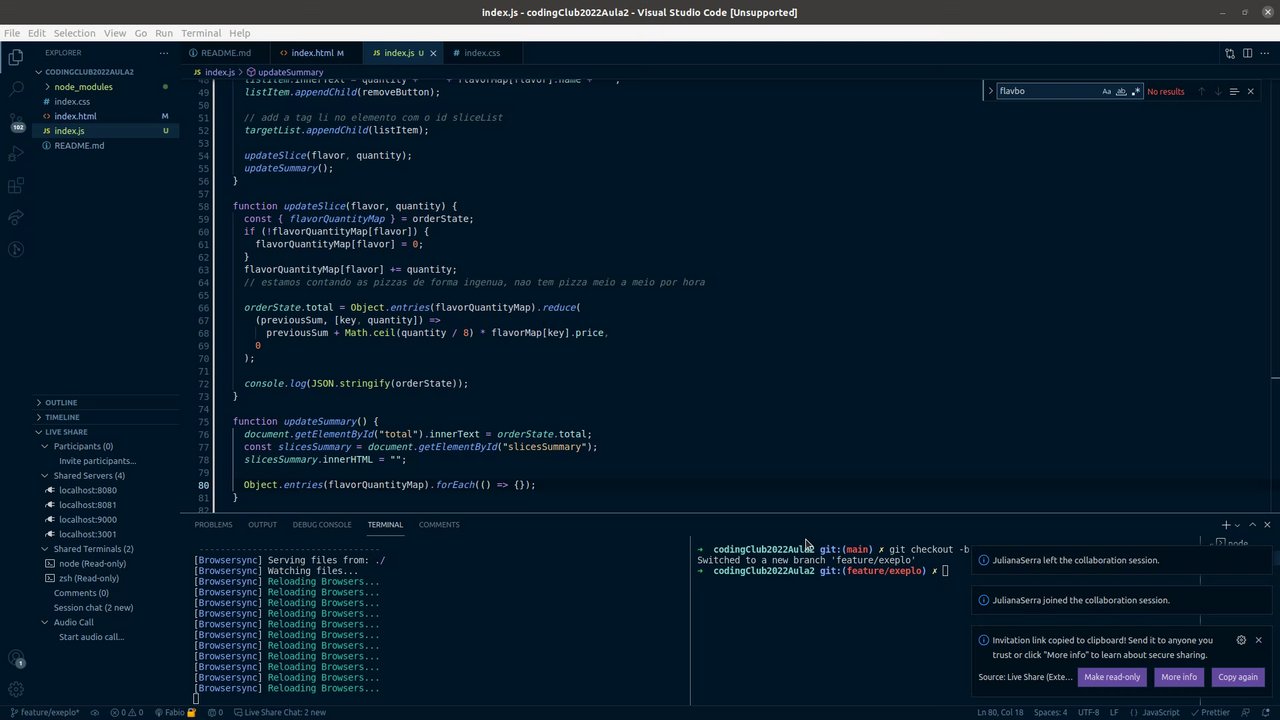
Task: Click the Make read-only button
Action: tap(1112, 677)
